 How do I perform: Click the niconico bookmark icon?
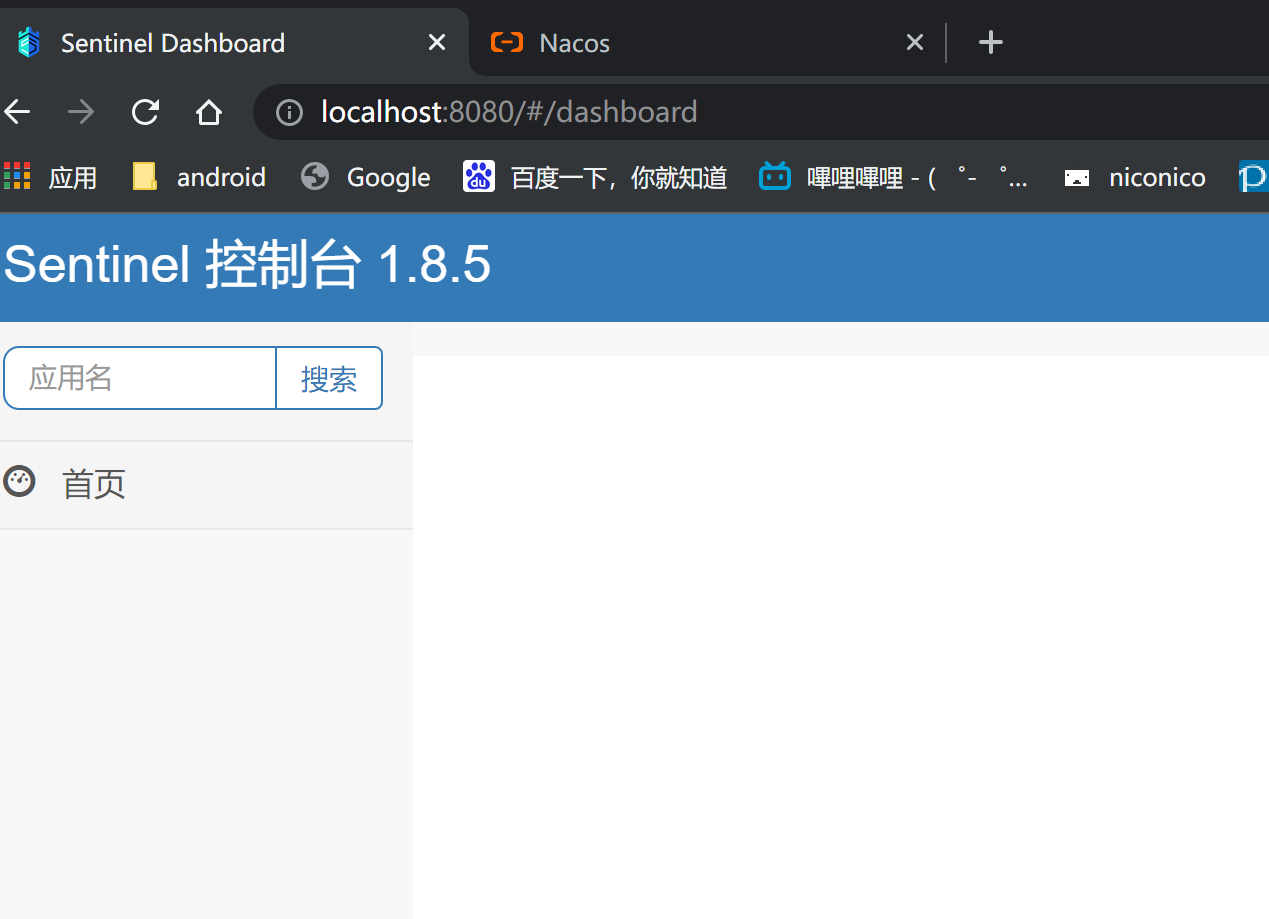tap(1077, 178)
